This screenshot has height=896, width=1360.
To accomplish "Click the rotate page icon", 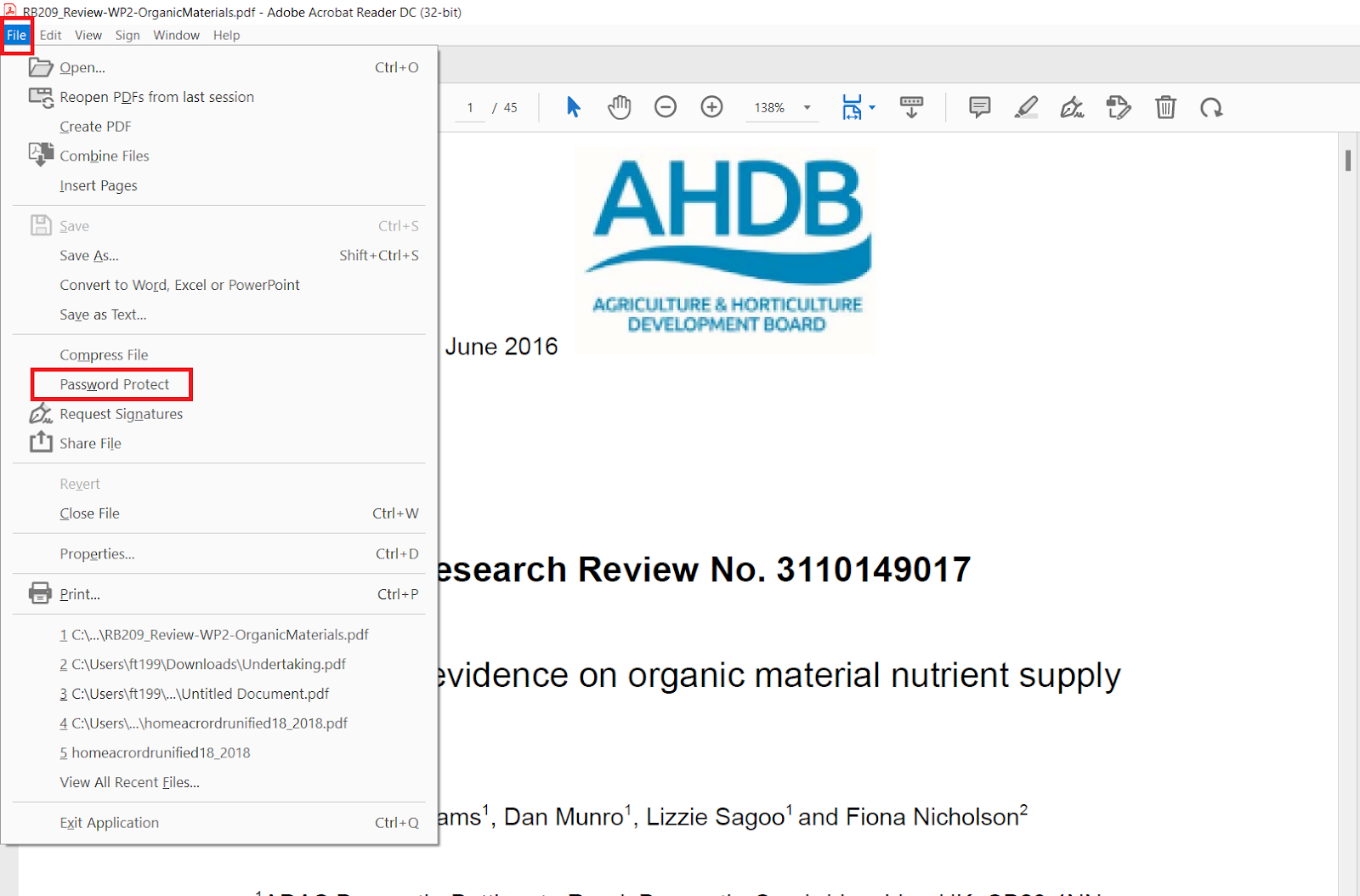I will [x=1211, y=107].
